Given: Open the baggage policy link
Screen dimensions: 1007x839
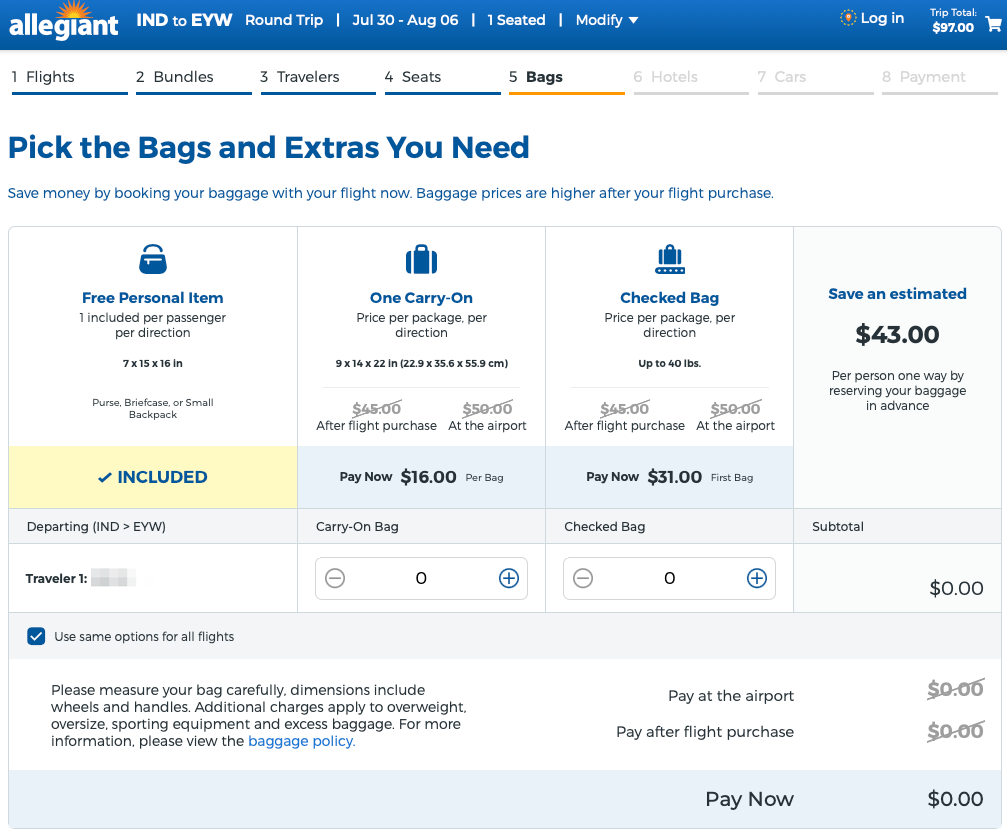Looking at the screenshot, I should [301, 741].
